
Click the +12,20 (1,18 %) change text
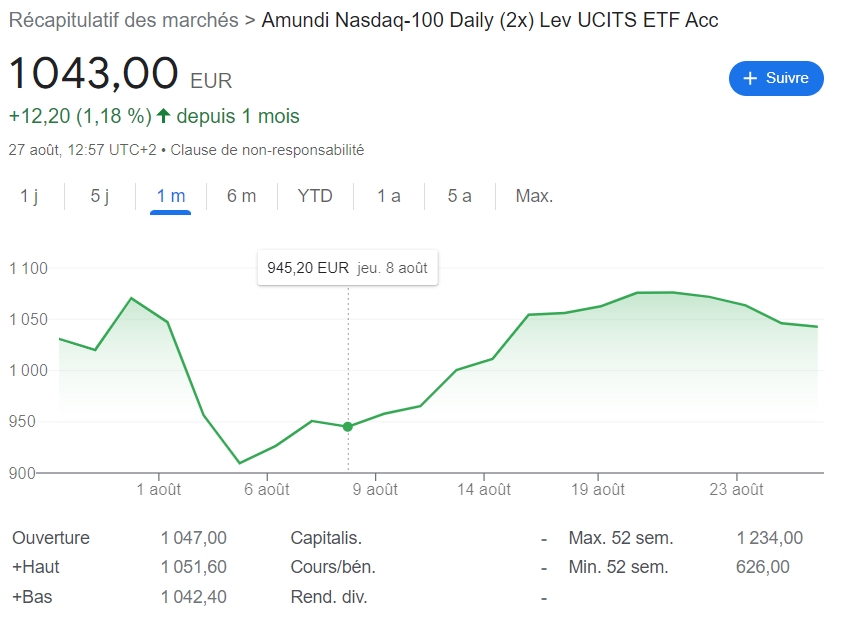point(80,116)
